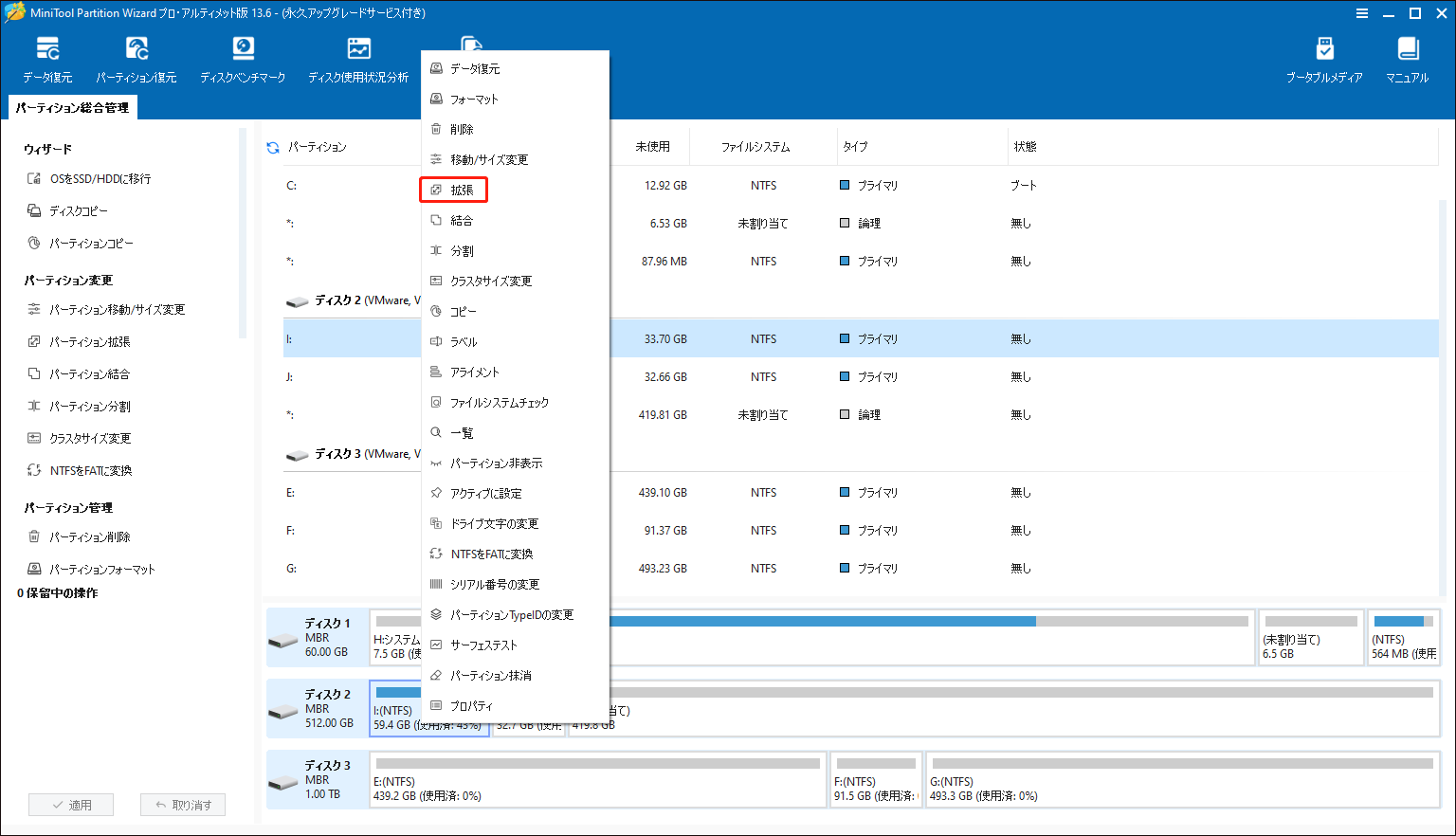Click the refresh icon beside the パーティション column

point(273,147)
